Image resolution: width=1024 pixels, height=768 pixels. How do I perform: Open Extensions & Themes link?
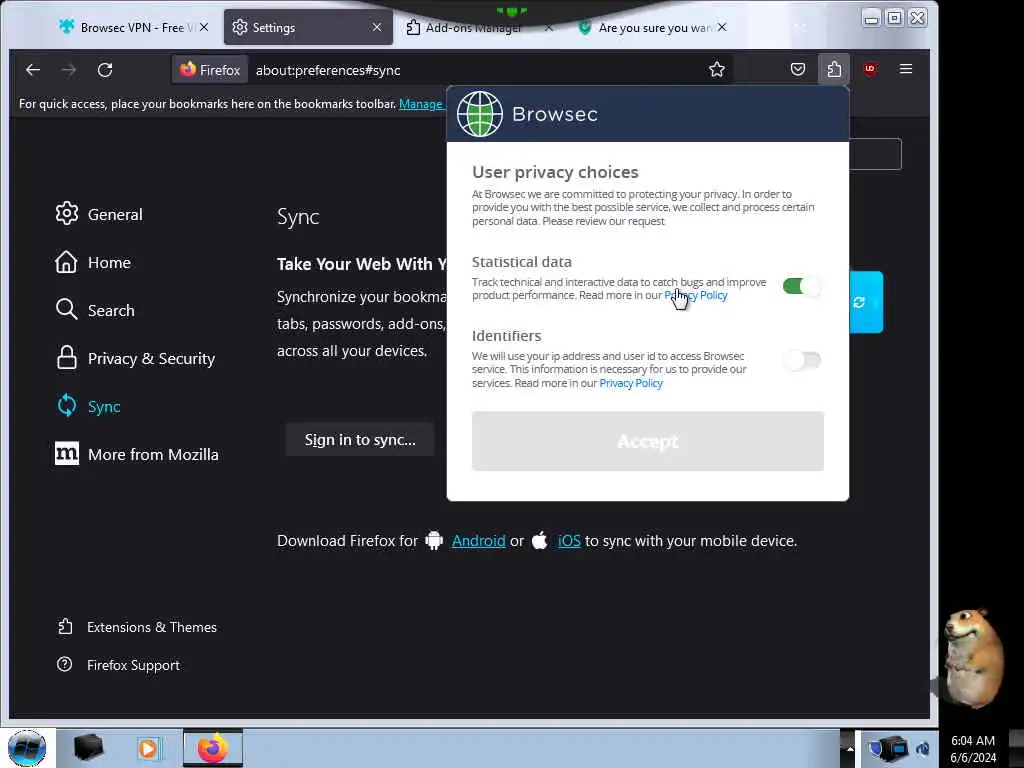pyautogui.click(x=137, y=627)
